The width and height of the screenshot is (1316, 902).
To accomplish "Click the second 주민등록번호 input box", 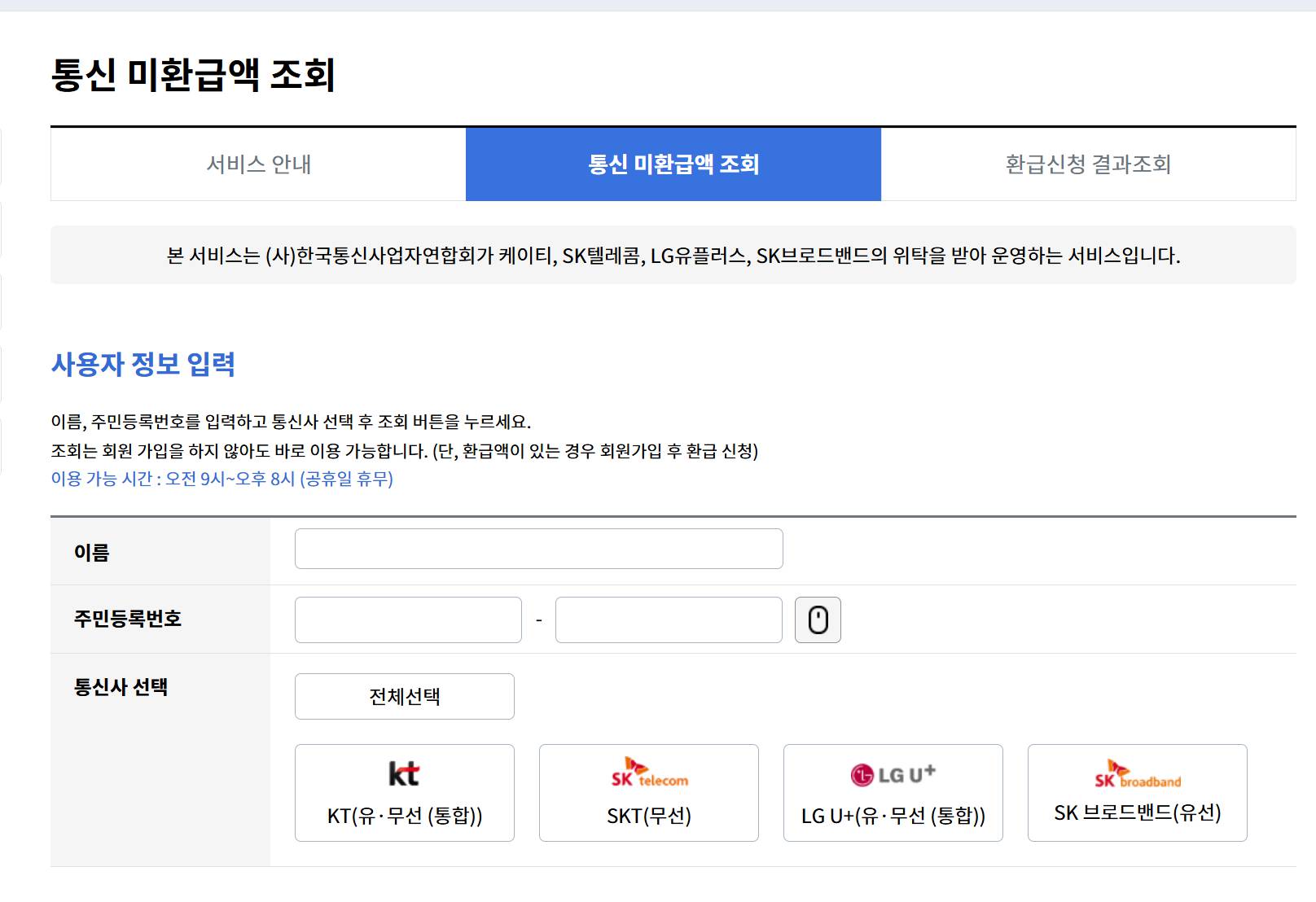I will tap(667, 620).
